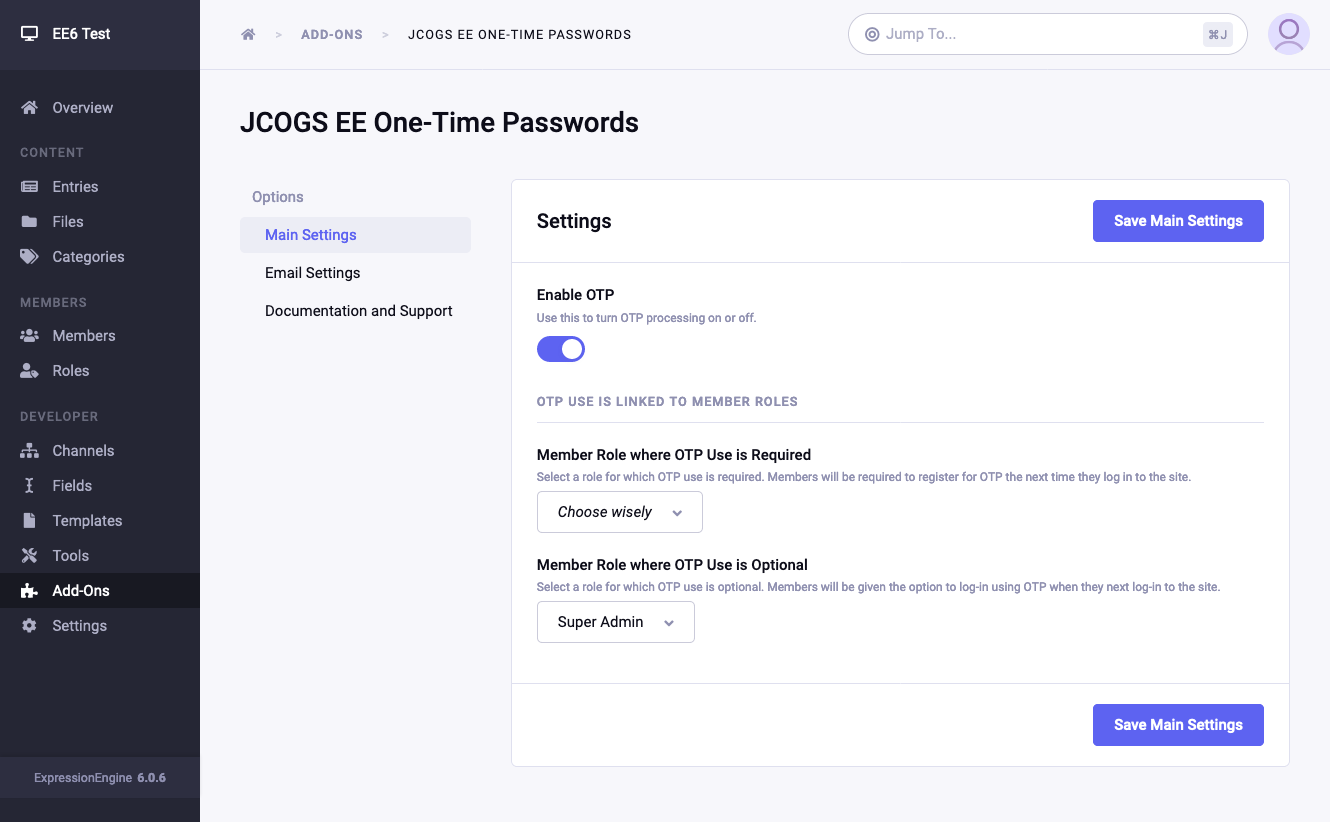
Task: Click the Fields text-cursor icon
Action: coord(29,486)
